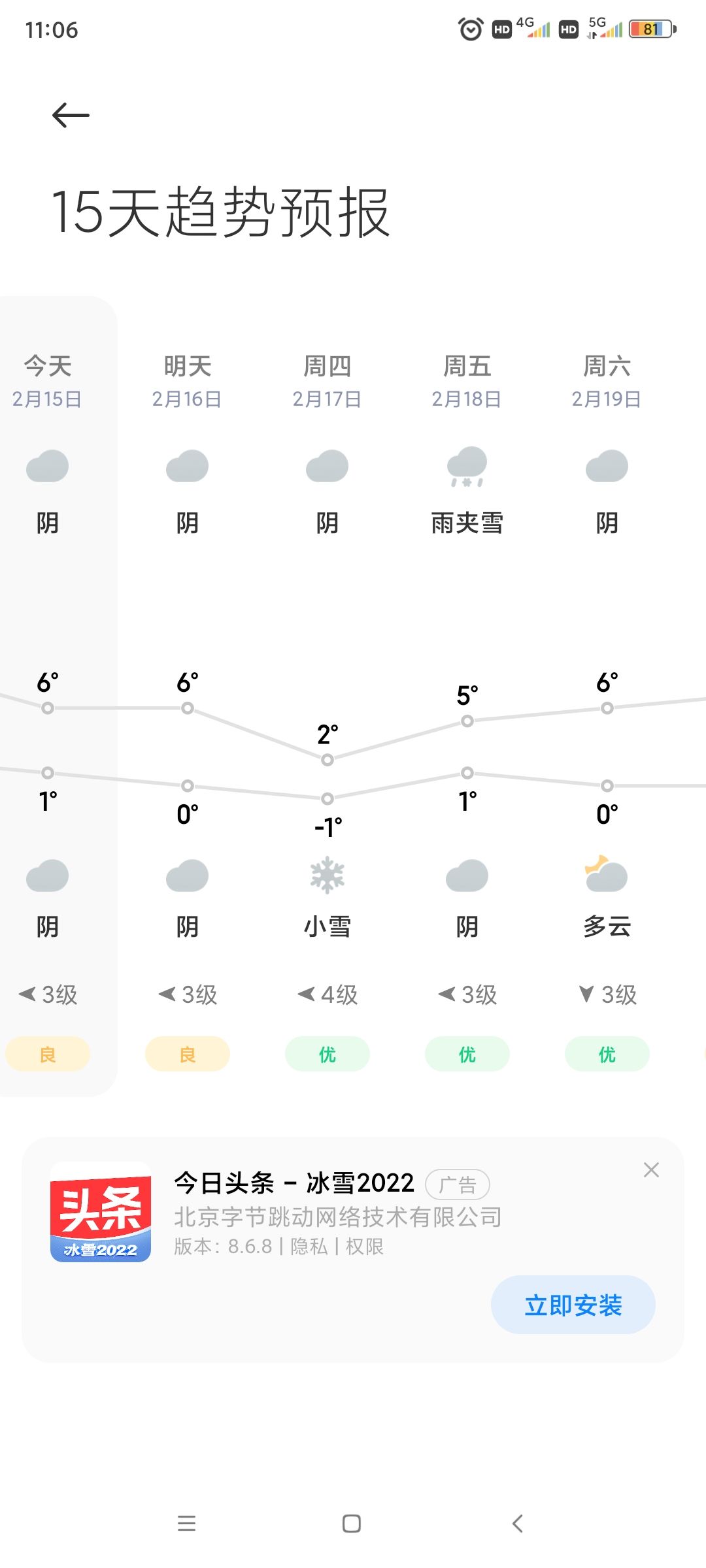Screen dimensions: 706x1568
Task: Open the Toutiao 冰雪2022 app icon
Action: [x=101, y=1212]
